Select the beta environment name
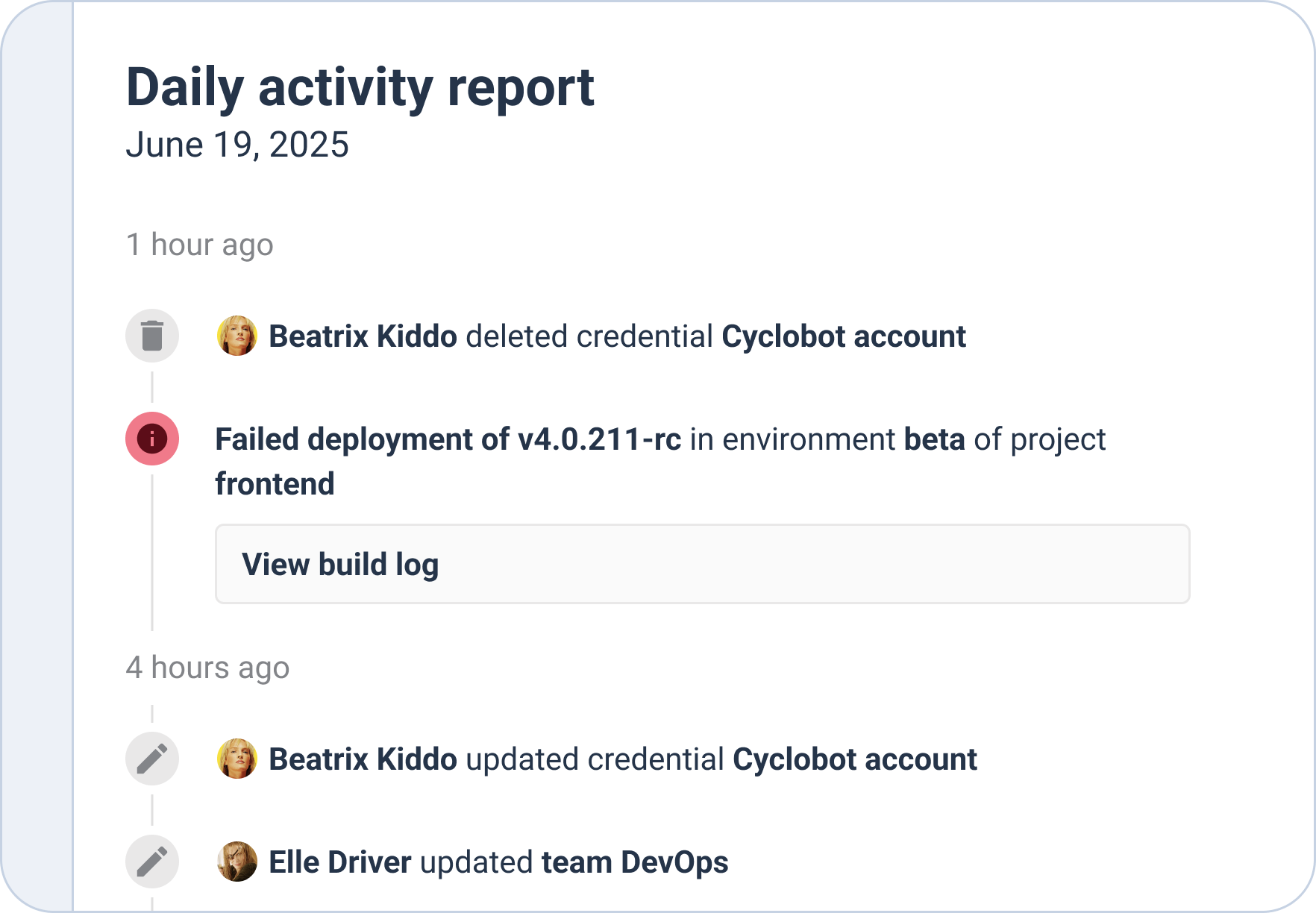The width and height of the screenshot is (1316, 913). coord(934,439)
